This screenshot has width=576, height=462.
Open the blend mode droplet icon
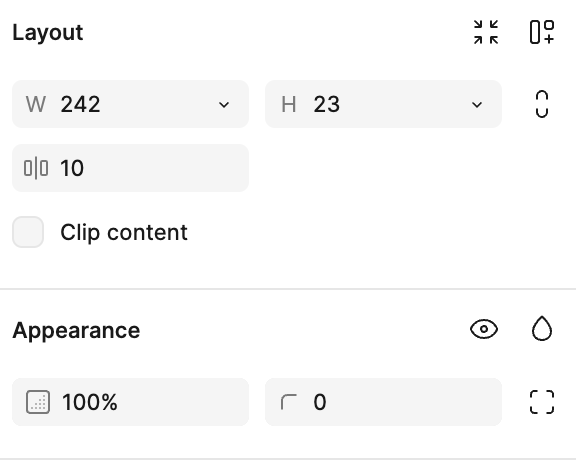pos(542,329)
